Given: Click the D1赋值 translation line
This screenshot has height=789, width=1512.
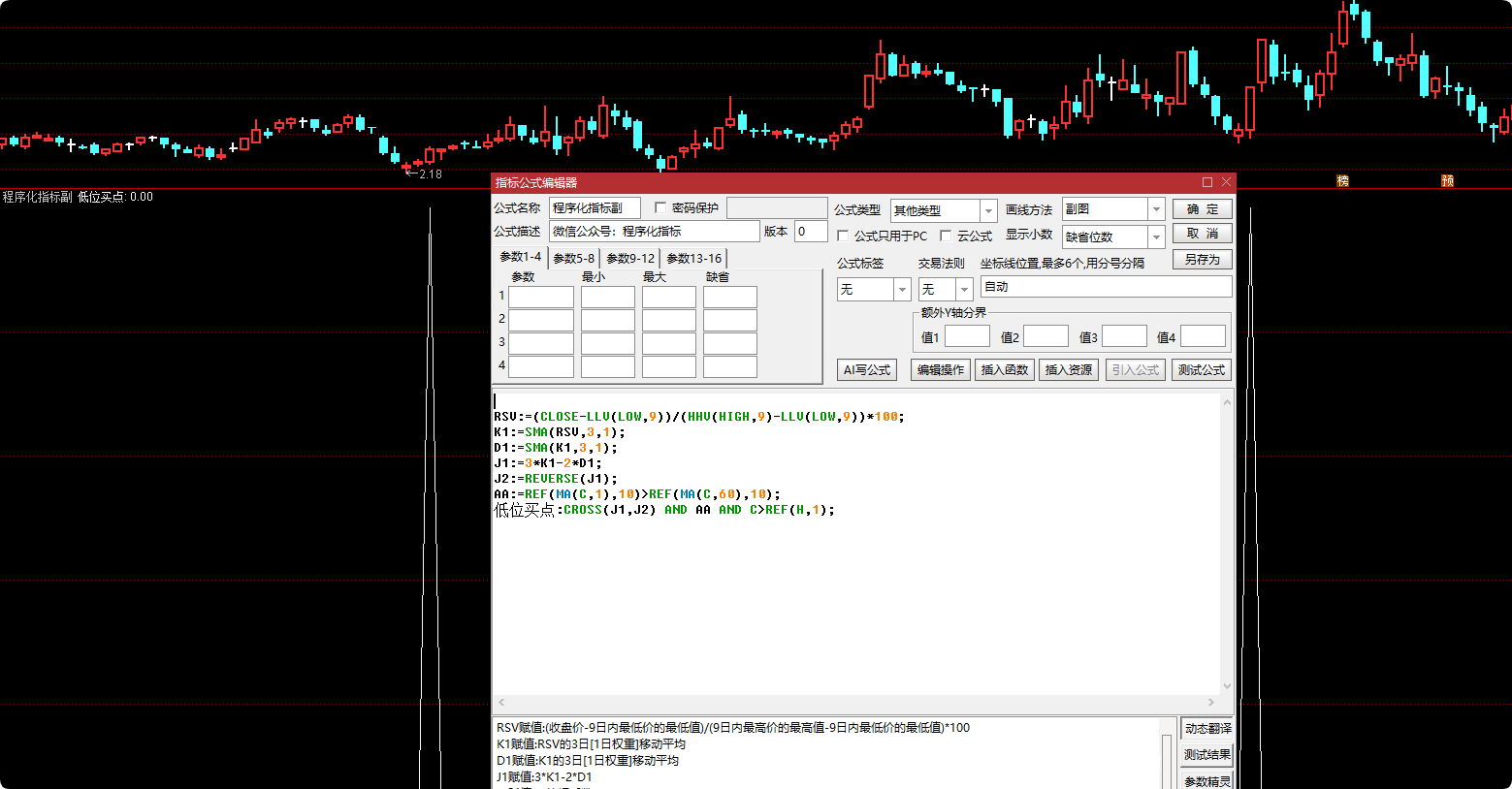Looking at the screenshot, I should pyautogui.click(x=588, y=761).
